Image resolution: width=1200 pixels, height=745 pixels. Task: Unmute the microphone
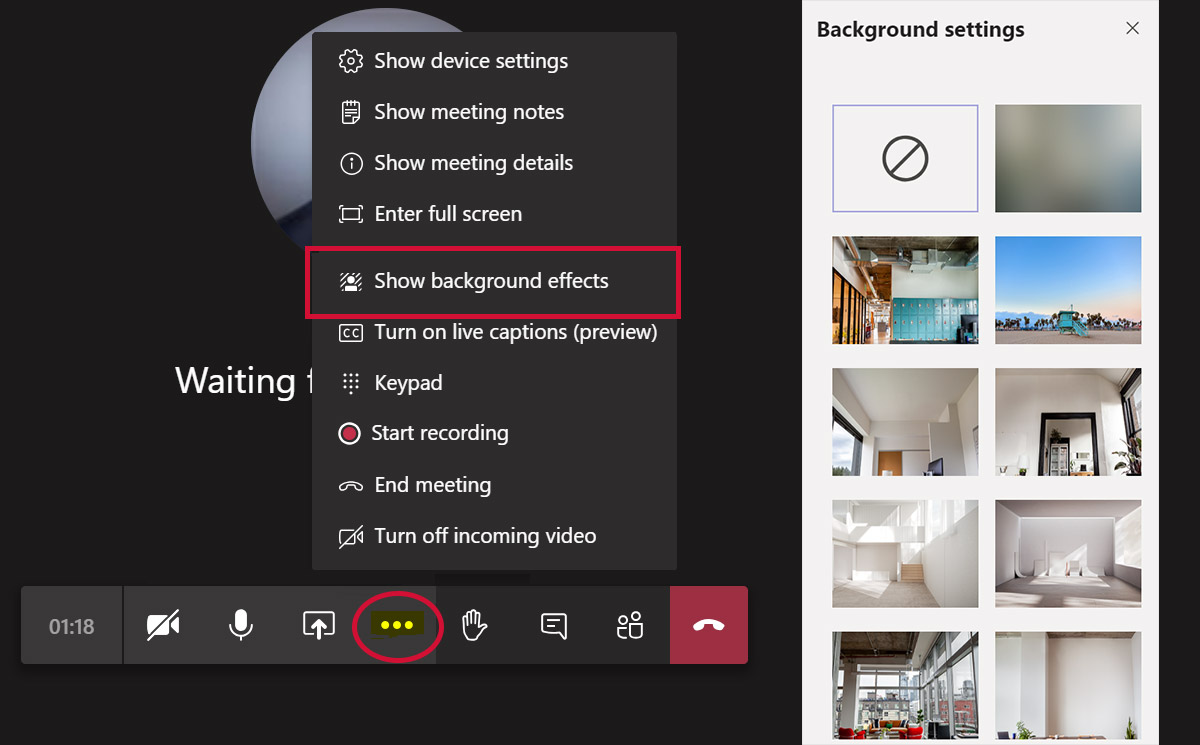(x=240, y=625)
